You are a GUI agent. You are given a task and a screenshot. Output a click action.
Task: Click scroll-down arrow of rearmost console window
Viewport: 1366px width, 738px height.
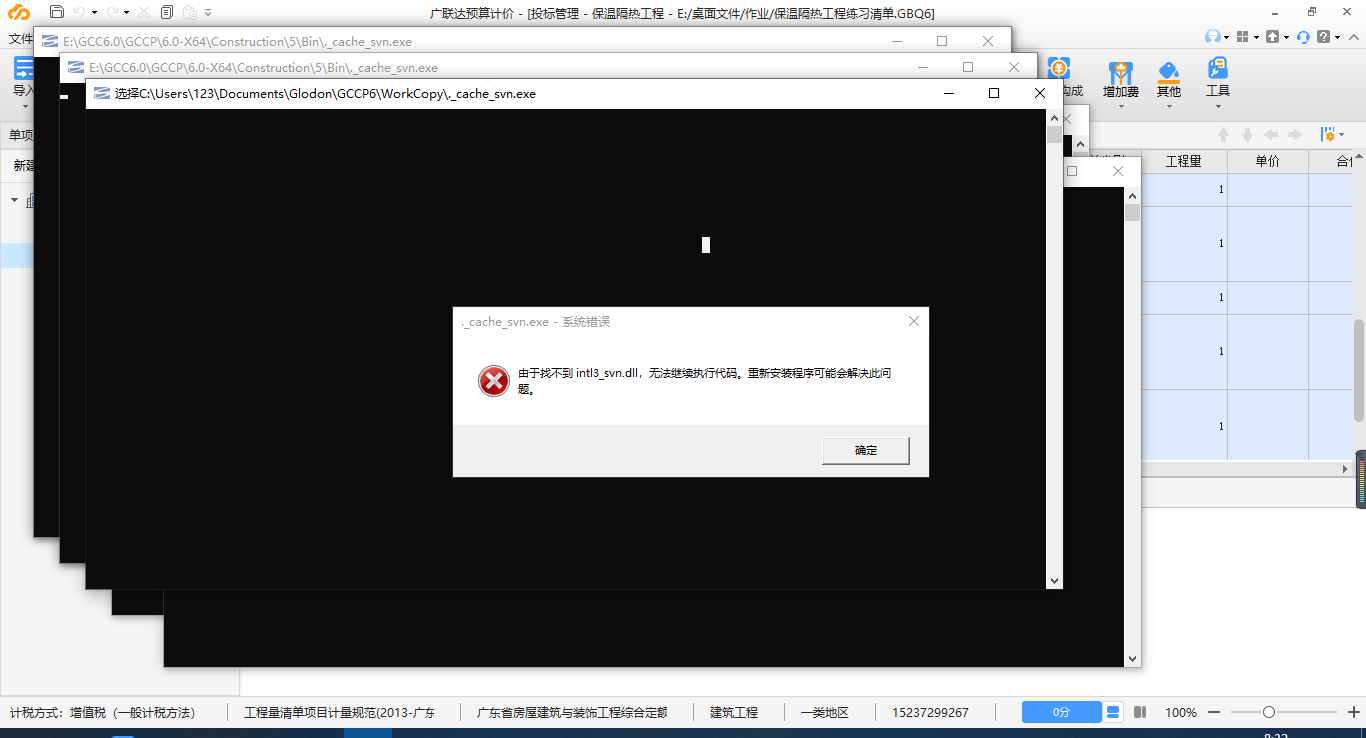1132,659
